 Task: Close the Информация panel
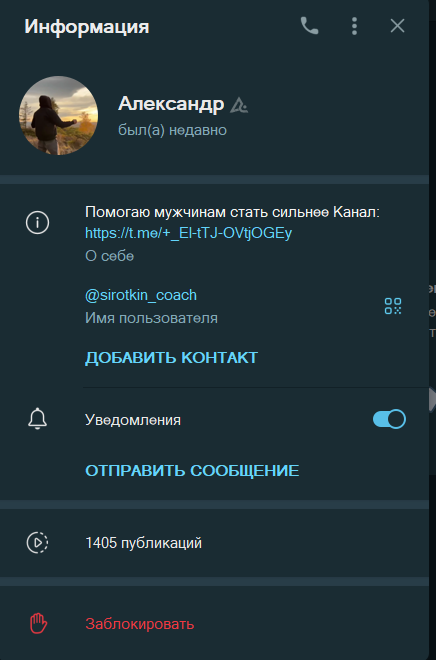tap(397, 26)
